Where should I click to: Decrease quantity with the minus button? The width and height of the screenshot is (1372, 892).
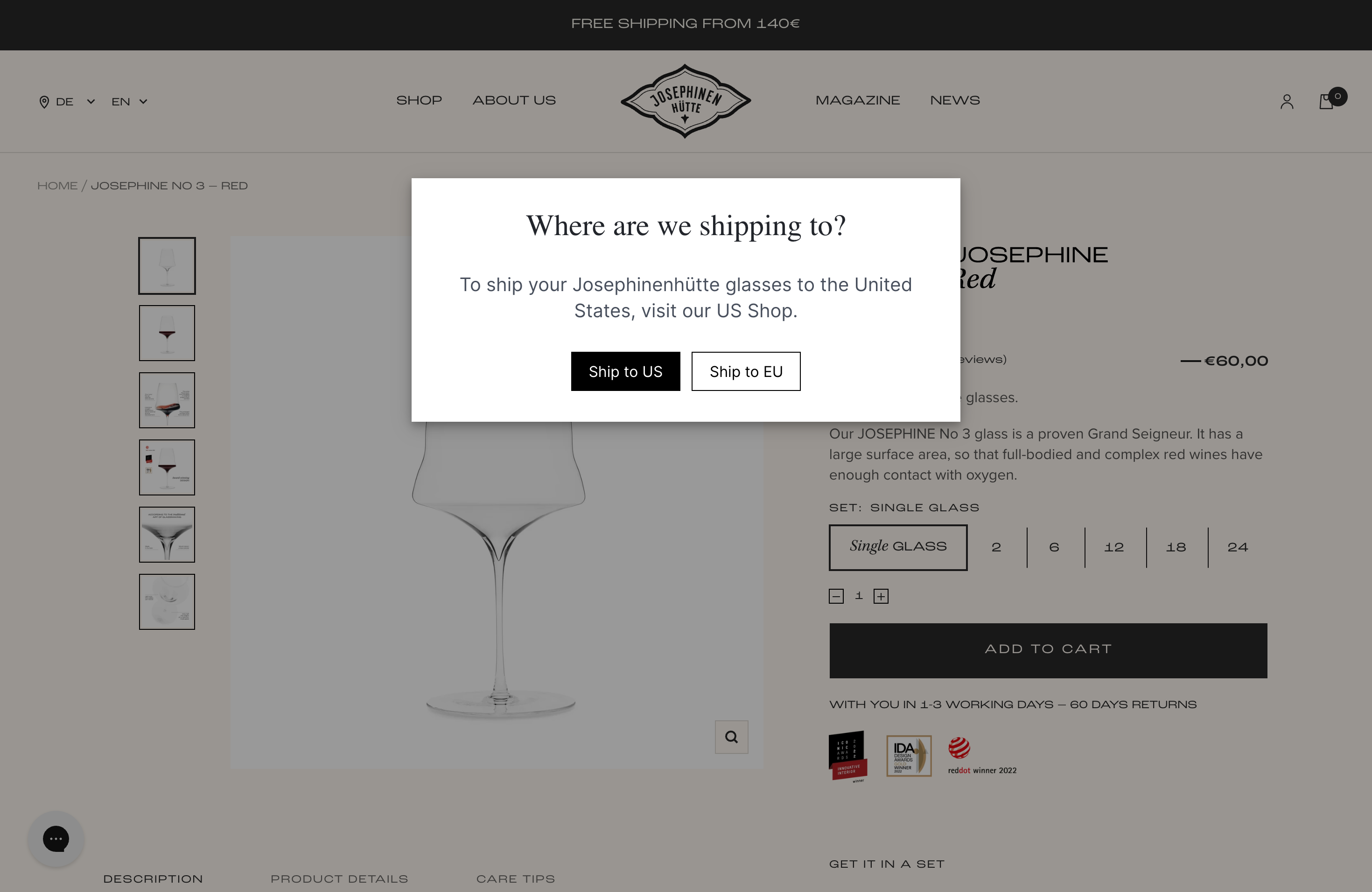(836, 596)
